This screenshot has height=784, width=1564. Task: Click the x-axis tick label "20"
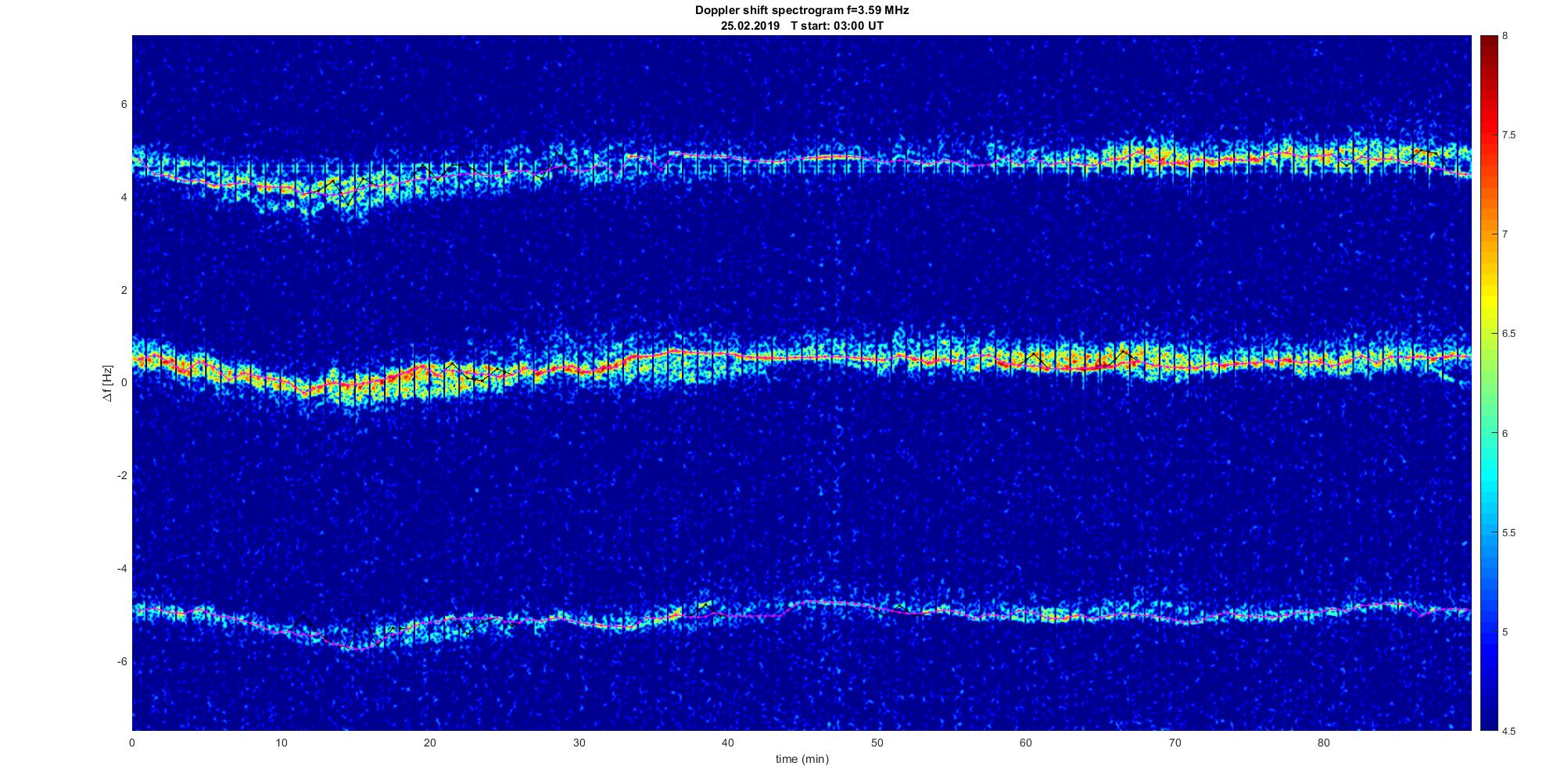click(x=430, y=743)
